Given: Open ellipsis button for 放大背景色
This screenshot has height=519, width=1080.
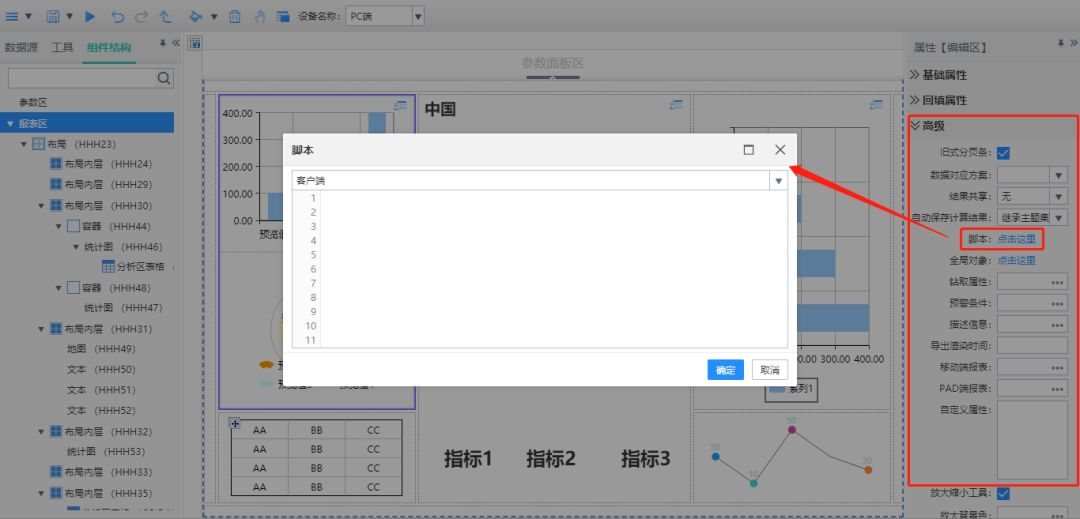Looking at the screenshot, I should point(1058,516).
